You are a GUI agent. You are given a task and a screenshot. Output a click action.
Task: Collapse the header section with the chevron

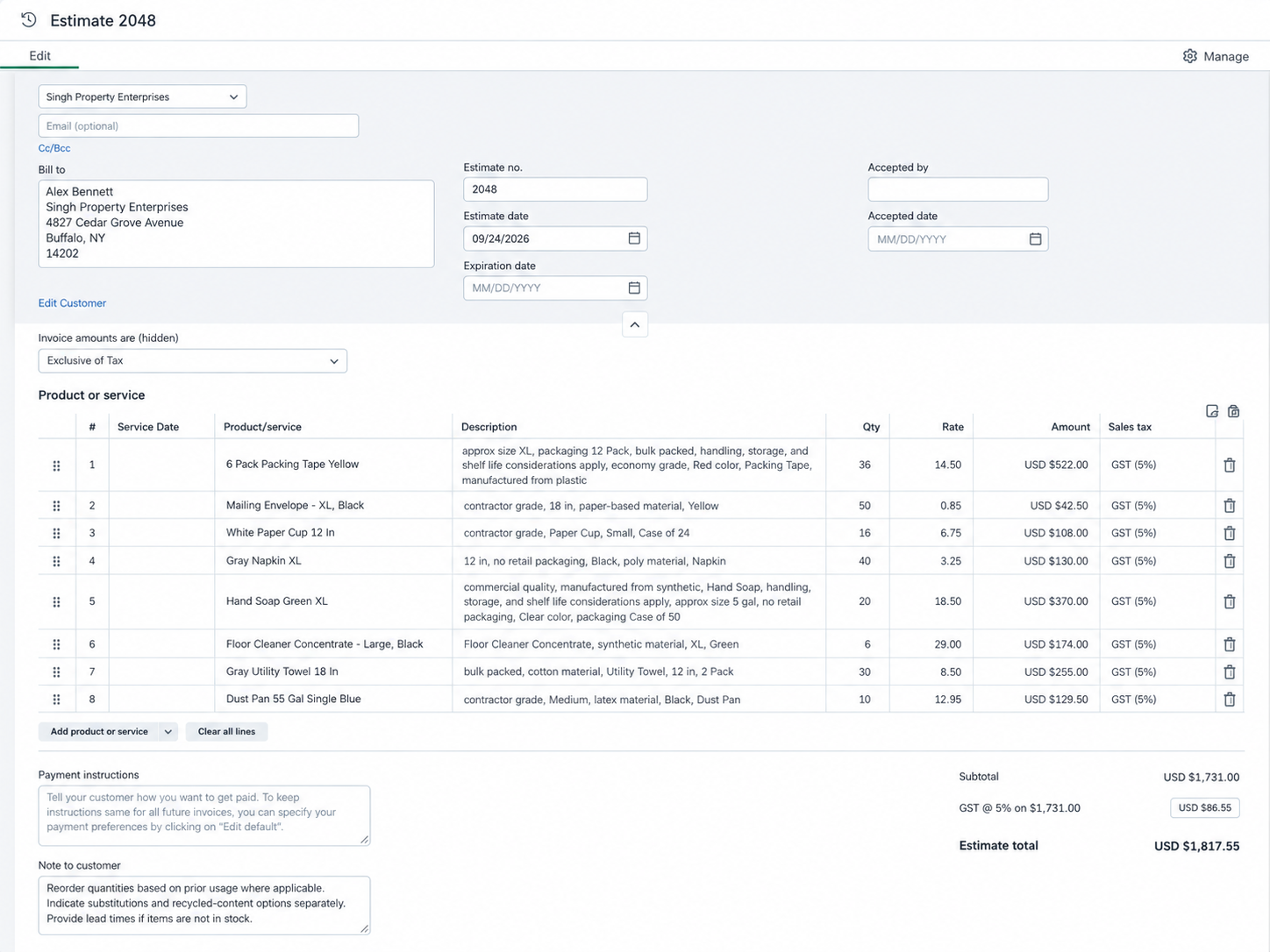pos(635,324)
